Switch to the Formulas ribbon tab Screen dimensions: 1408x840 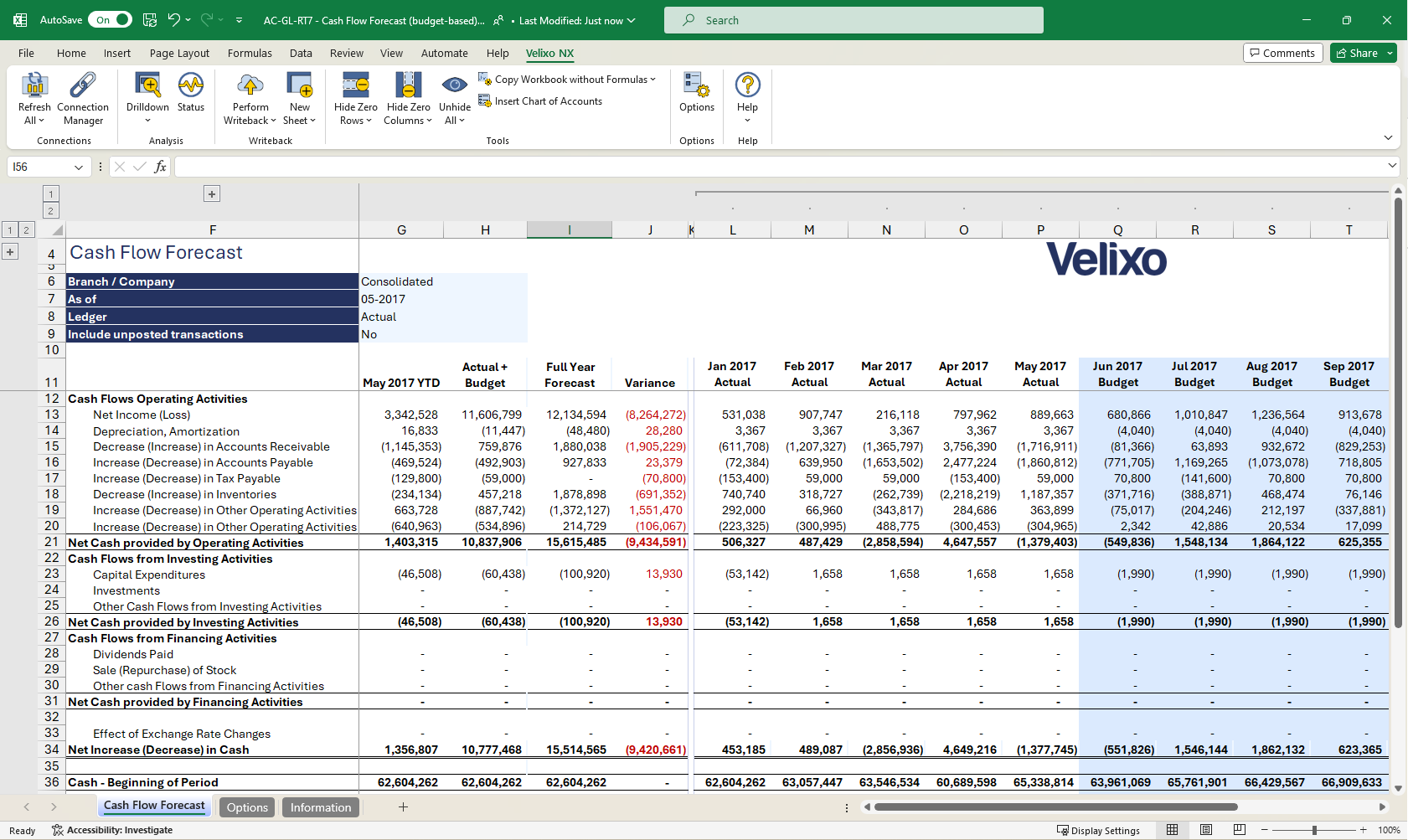pyautogui.click(x=250, y=54)
